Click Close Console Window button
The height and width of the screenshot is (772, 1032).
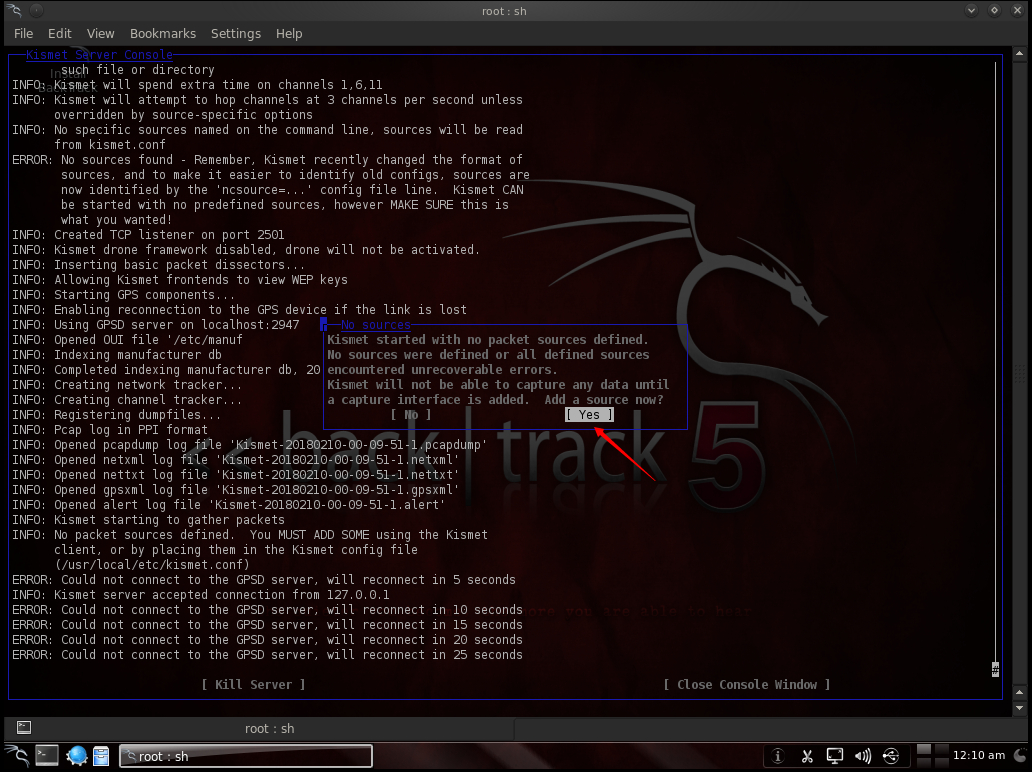746,684
